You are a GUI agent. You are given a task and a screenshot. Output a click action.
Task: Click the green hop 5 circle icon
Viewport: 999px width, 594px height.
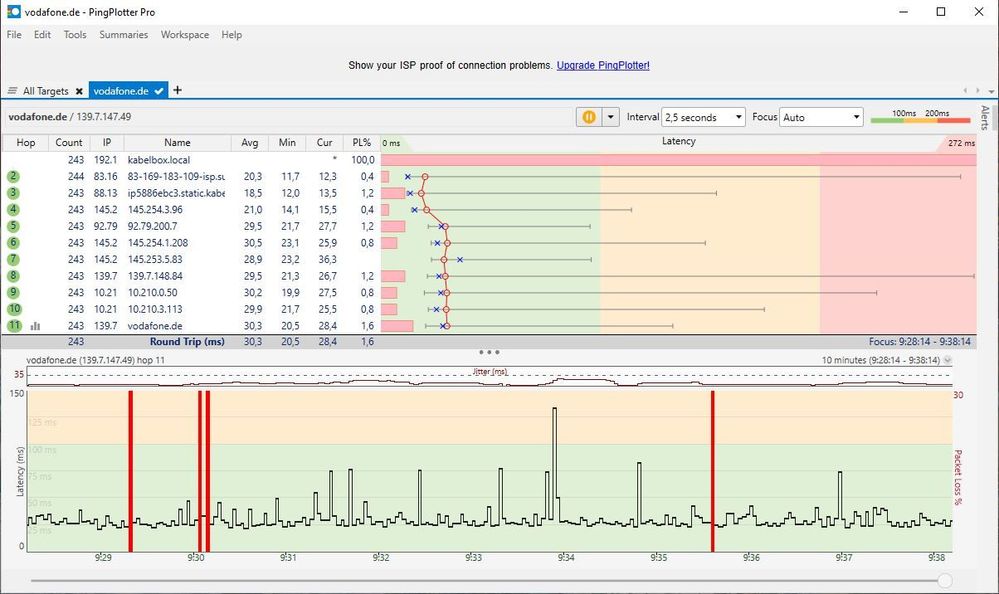click(13, 226)
